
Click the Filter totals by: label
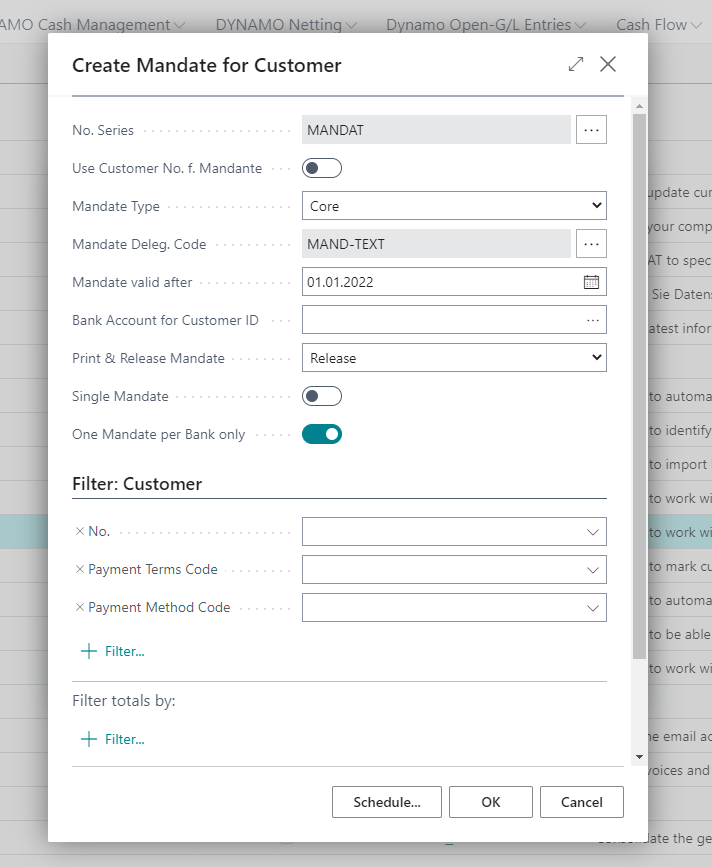click(x=124, y=701)
